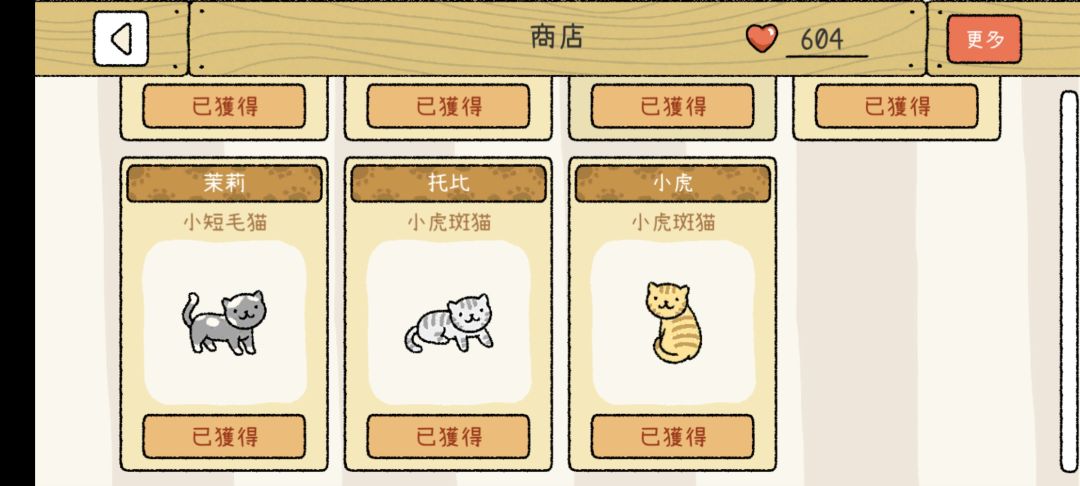Click the 托比 name banner
Screen dimensions: 1080x486
449,183
